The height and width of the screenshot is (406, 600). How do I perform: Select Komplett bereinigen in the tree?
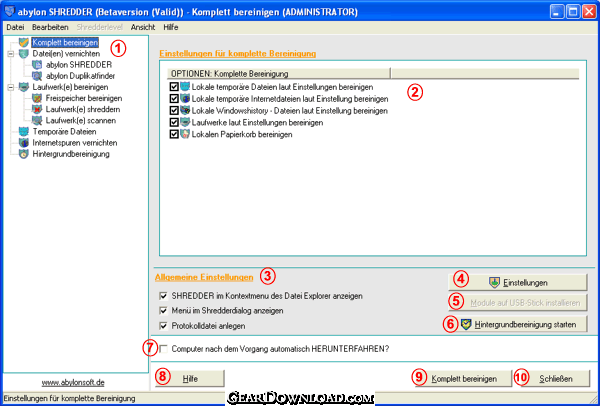[x=65, y=42]
